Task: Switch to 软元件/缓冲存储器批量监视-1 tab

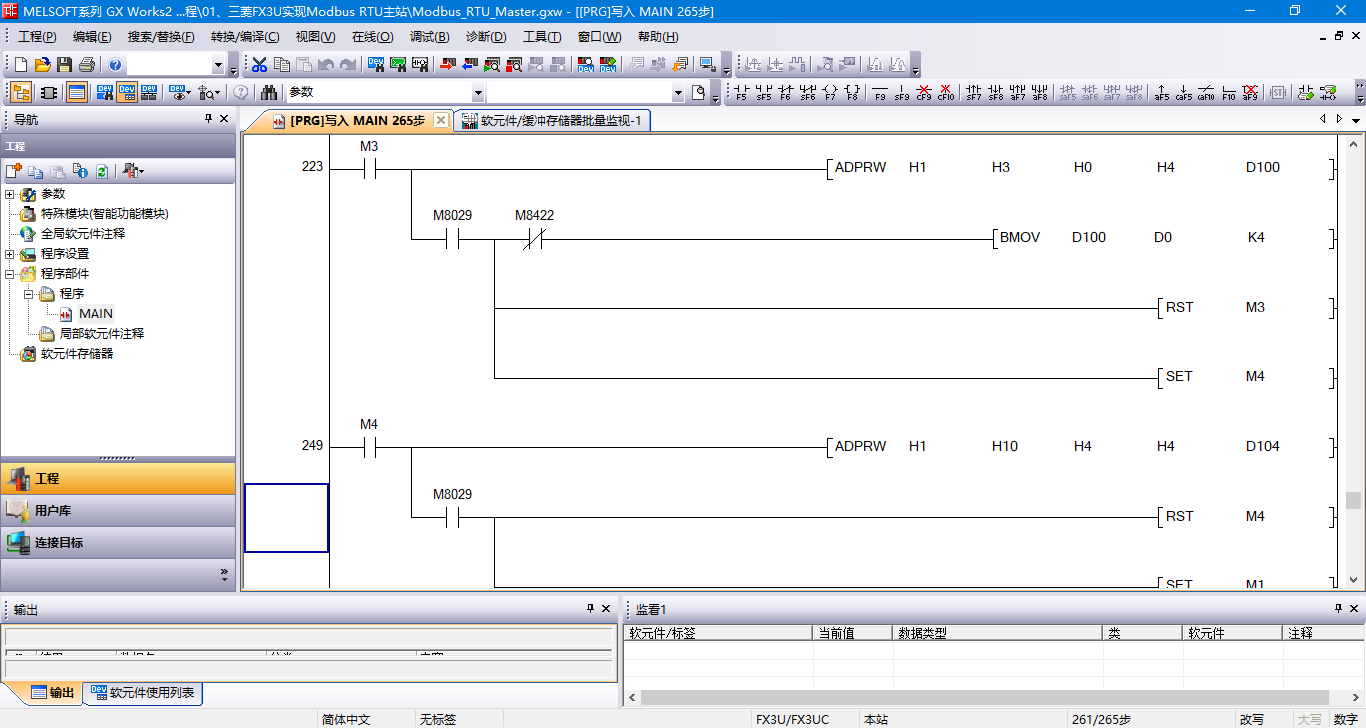Action: coord(555,121)
